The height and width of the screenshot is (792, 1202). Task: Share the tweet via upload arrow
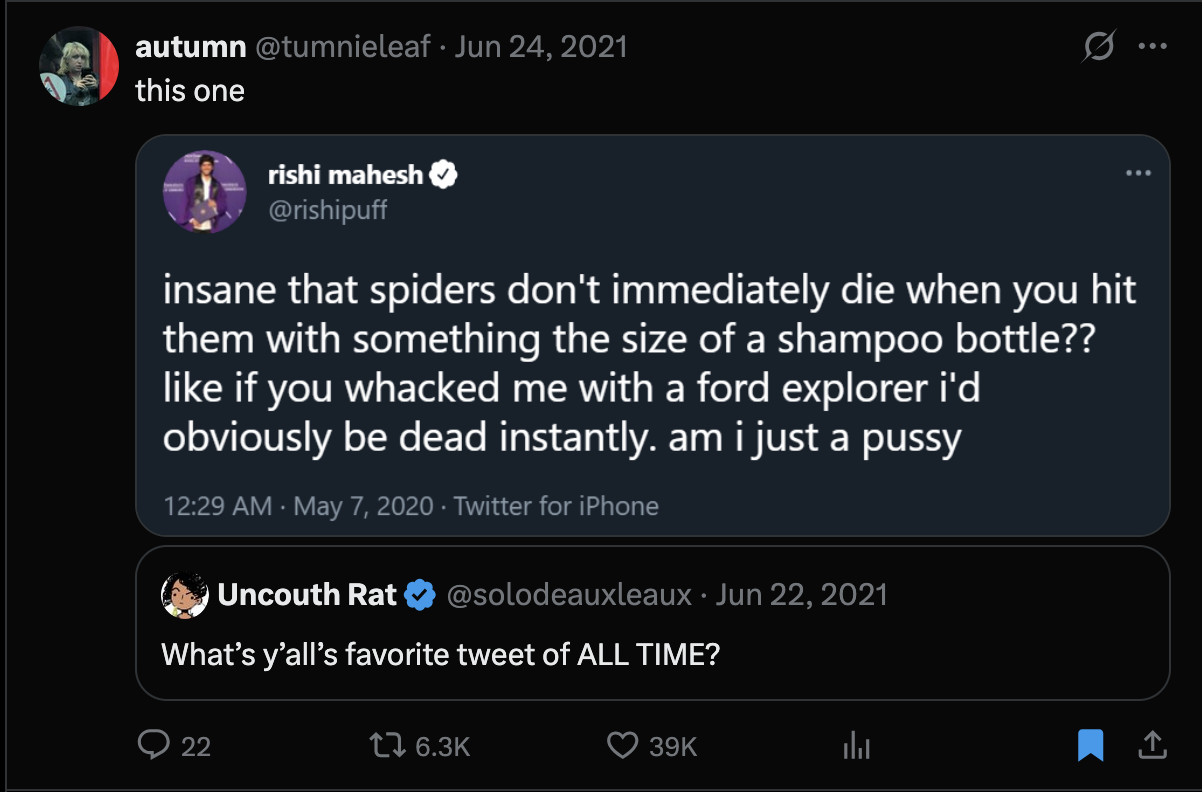1151,745
